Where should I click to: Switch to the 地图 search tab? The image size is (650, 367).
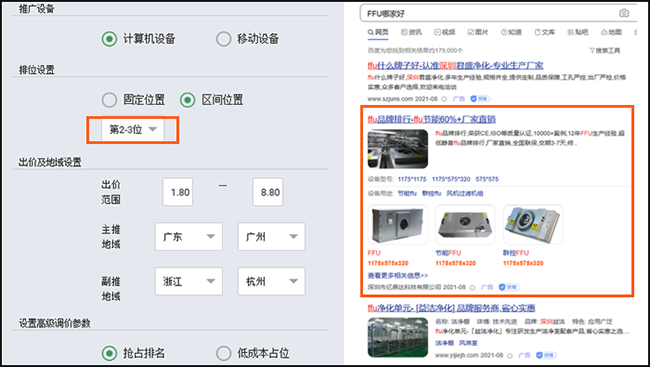pyautogui.click(x=611, y=32)
